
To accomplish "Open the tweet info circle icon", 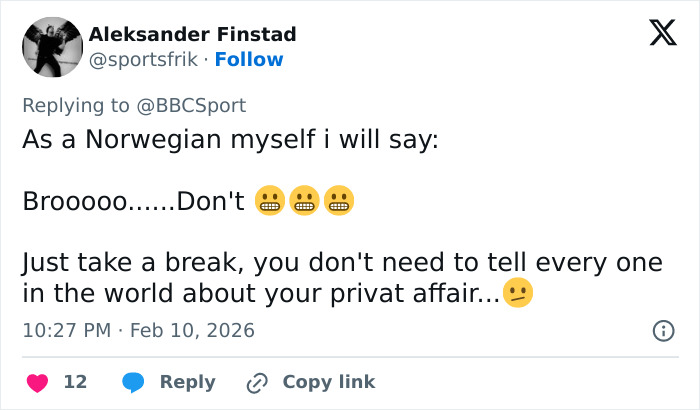I will pos(662,330).
